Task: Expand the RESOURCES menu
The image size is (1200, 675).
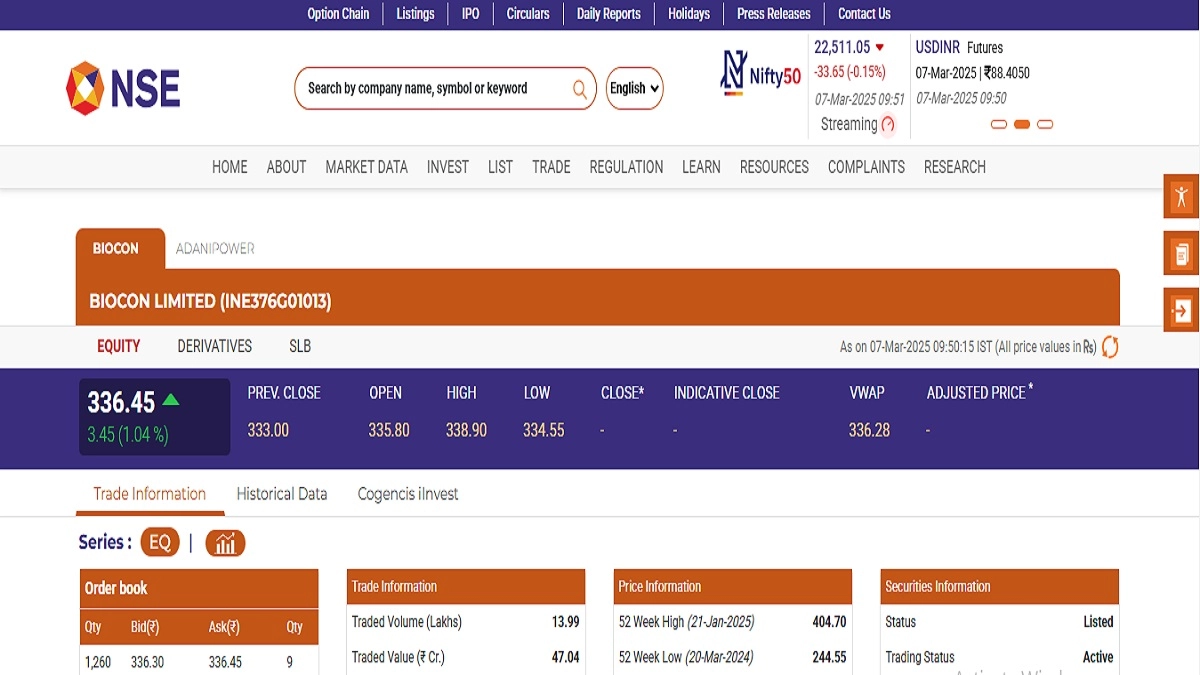Action: (x=774, y=167)
